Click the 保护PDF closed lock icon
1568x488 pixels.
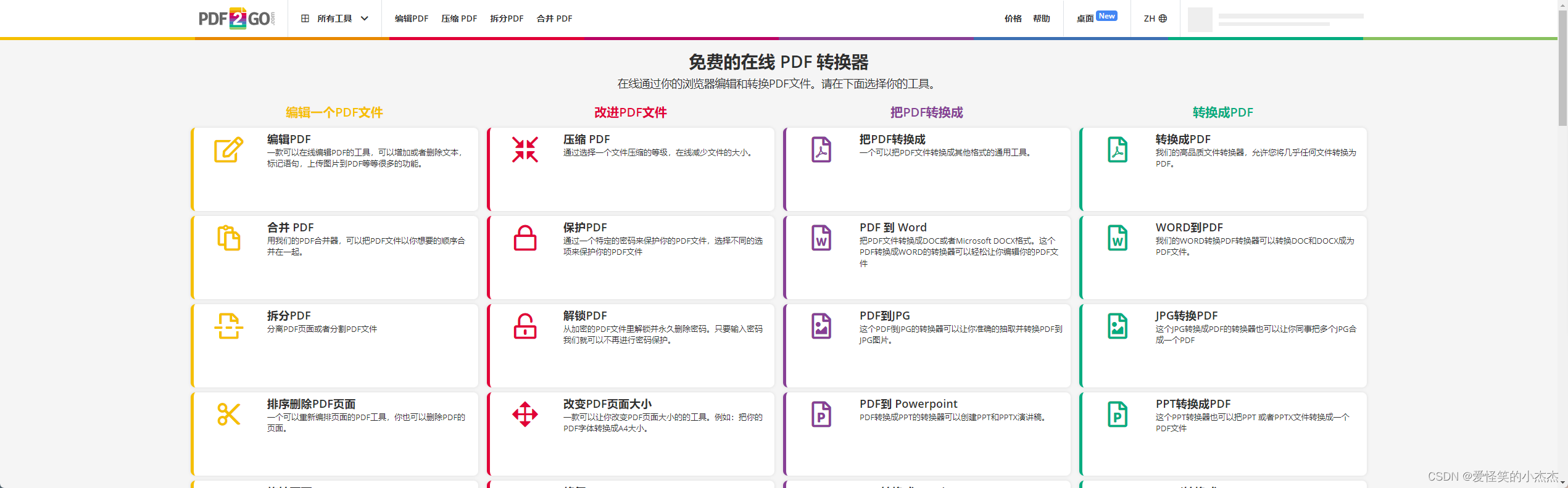pos(525,238)
